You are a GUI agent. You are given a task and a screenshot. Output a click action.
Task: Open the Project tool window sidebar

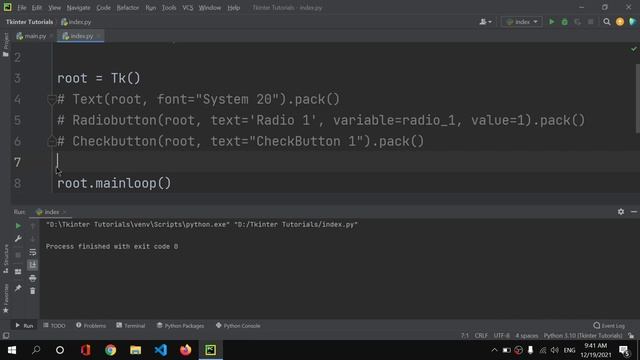pyautogui.click(x=5, y=44)
